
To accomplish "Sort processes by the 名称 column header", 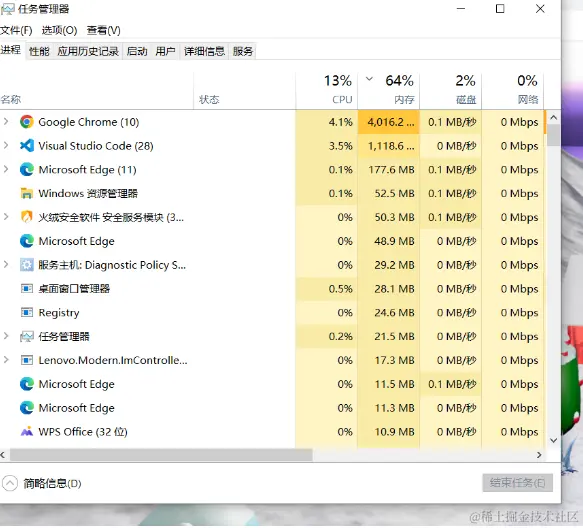I will point(97,91).
